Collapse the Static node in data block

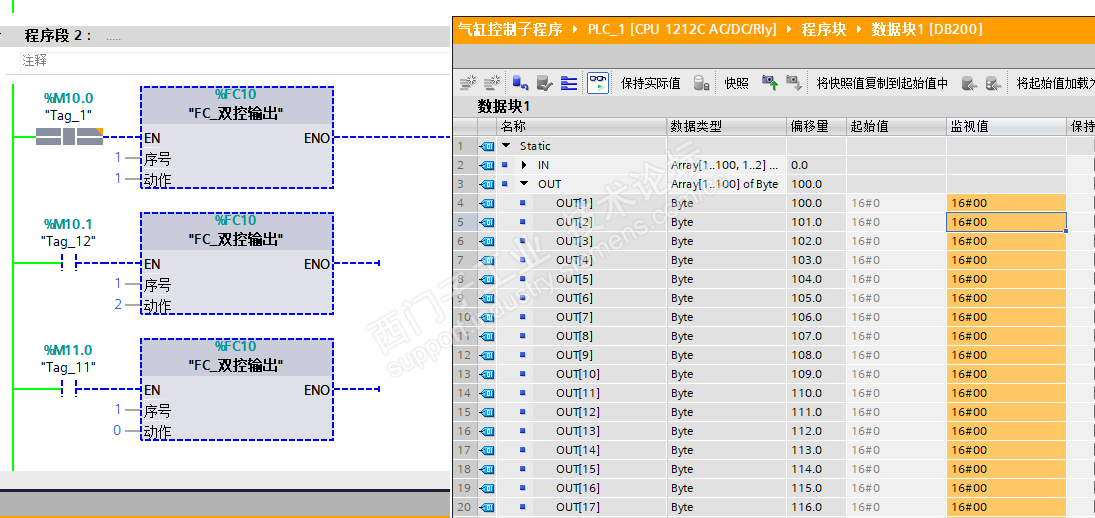coord(506,146)
